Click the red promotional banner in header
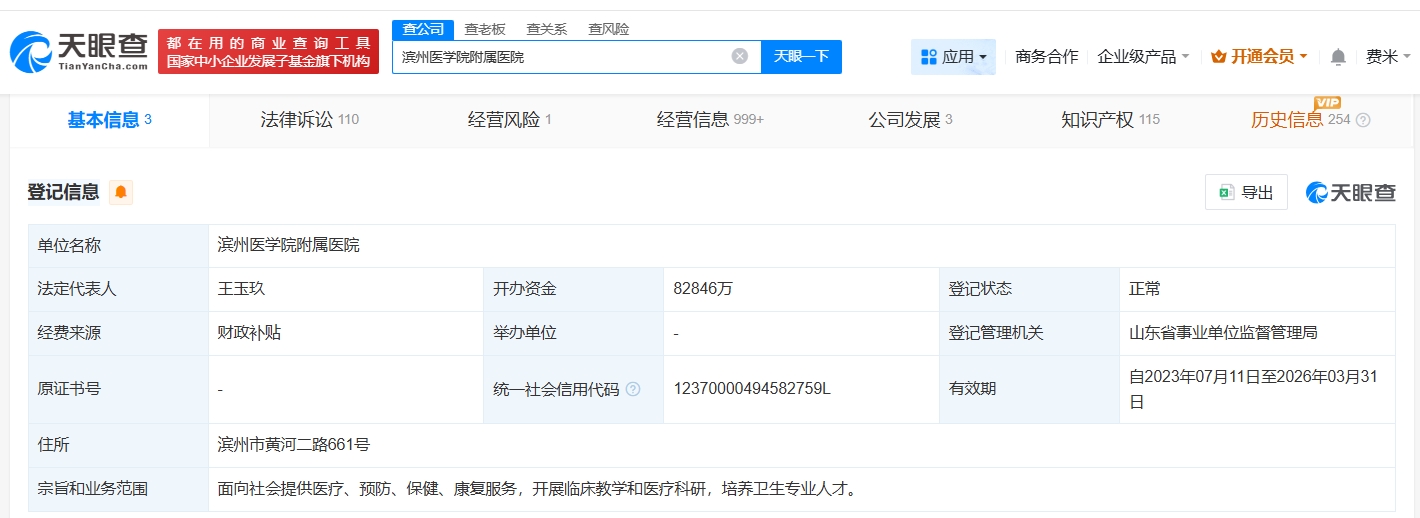 pos(269,51)
